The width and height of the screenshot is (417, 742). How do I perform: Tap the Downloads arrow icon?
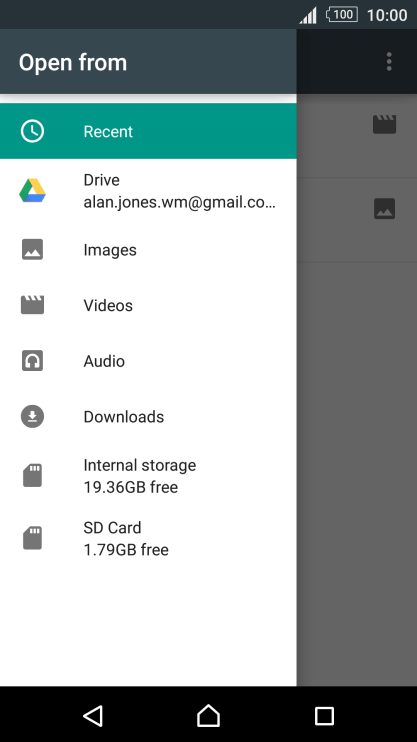pos(32,416)
